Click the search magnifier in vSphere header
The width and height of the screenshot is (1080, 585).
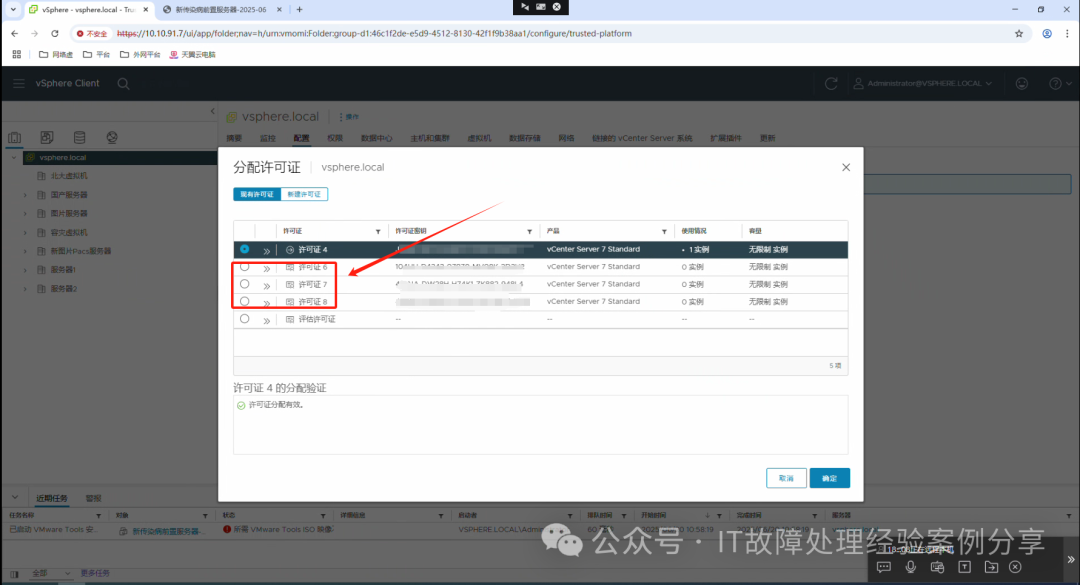[123, 83]
